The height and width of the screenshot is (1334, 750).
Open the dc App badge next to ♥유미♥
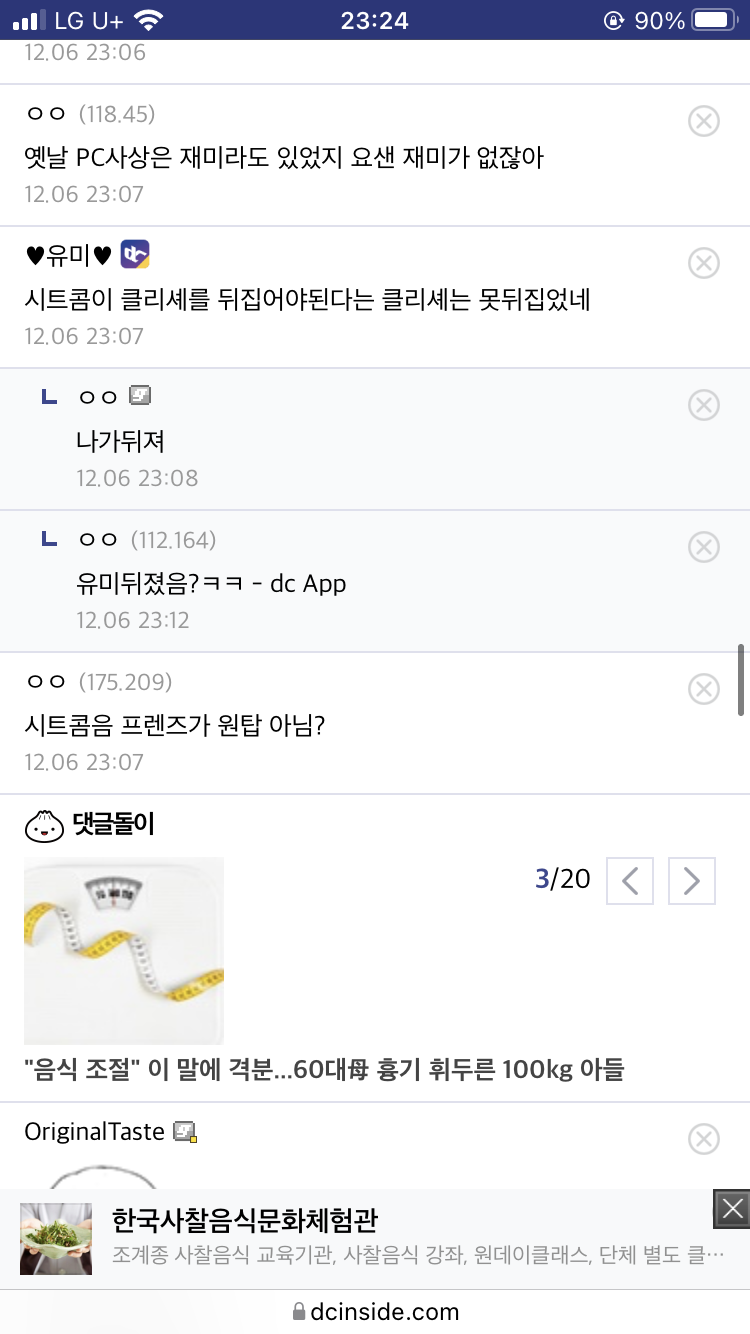135,255
